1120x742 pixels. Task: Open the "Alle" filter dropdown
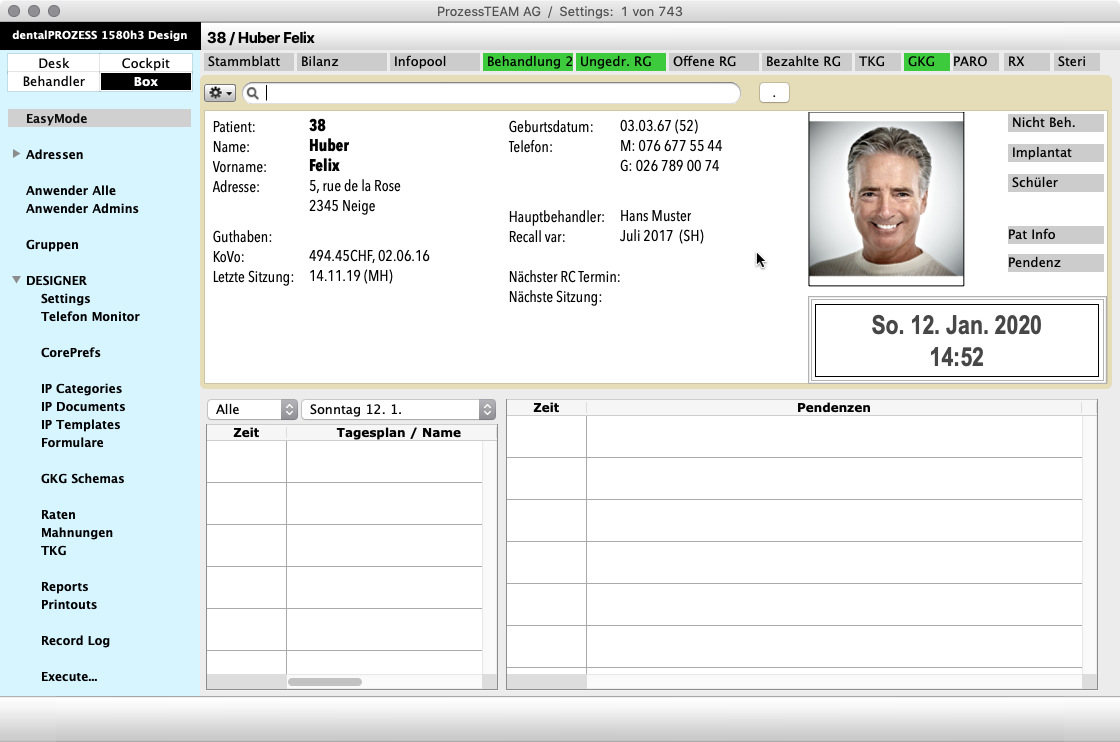click(x=251, y=409)
